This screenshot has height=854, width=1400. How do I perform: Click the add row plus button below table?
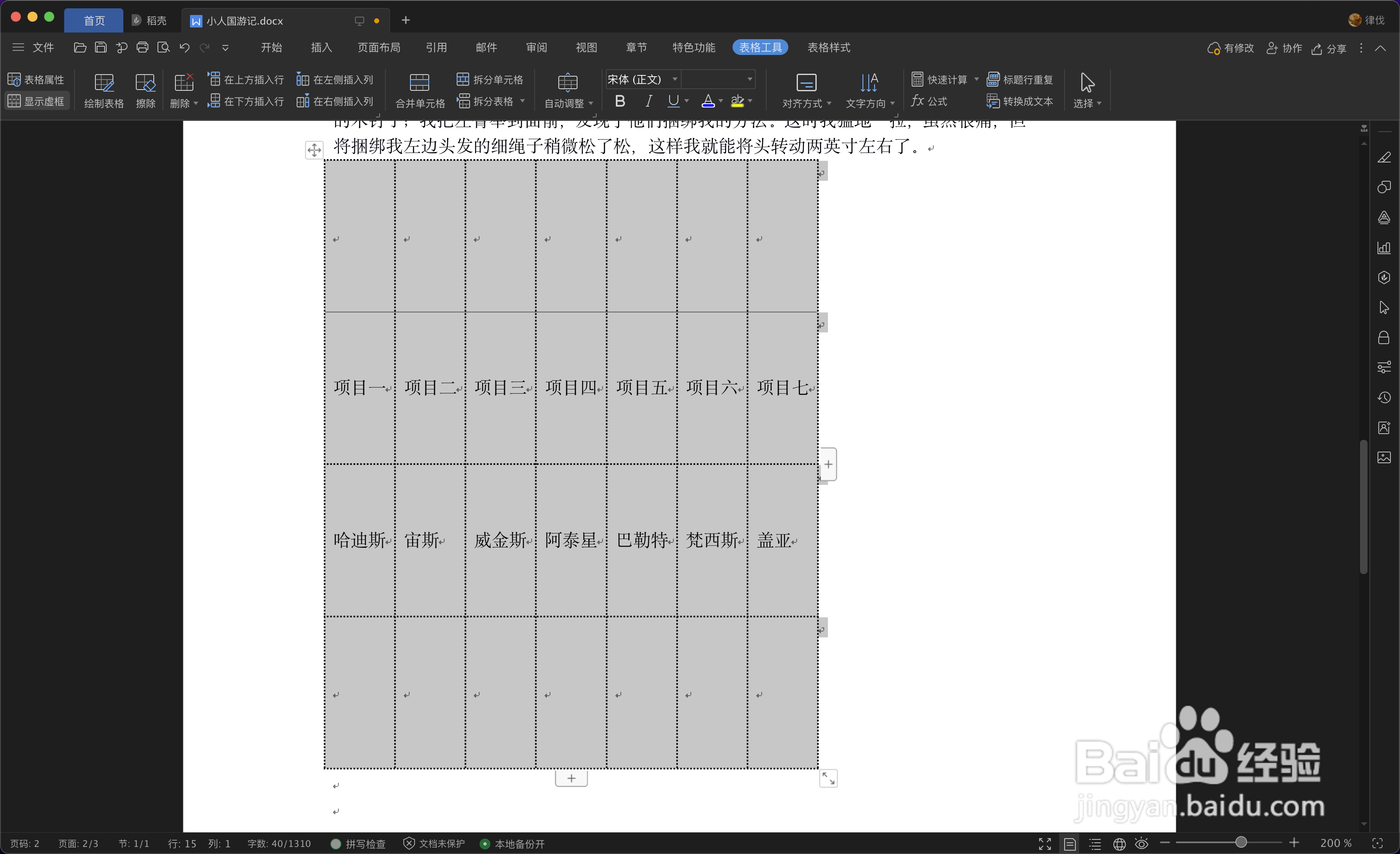tap(571, 778)
